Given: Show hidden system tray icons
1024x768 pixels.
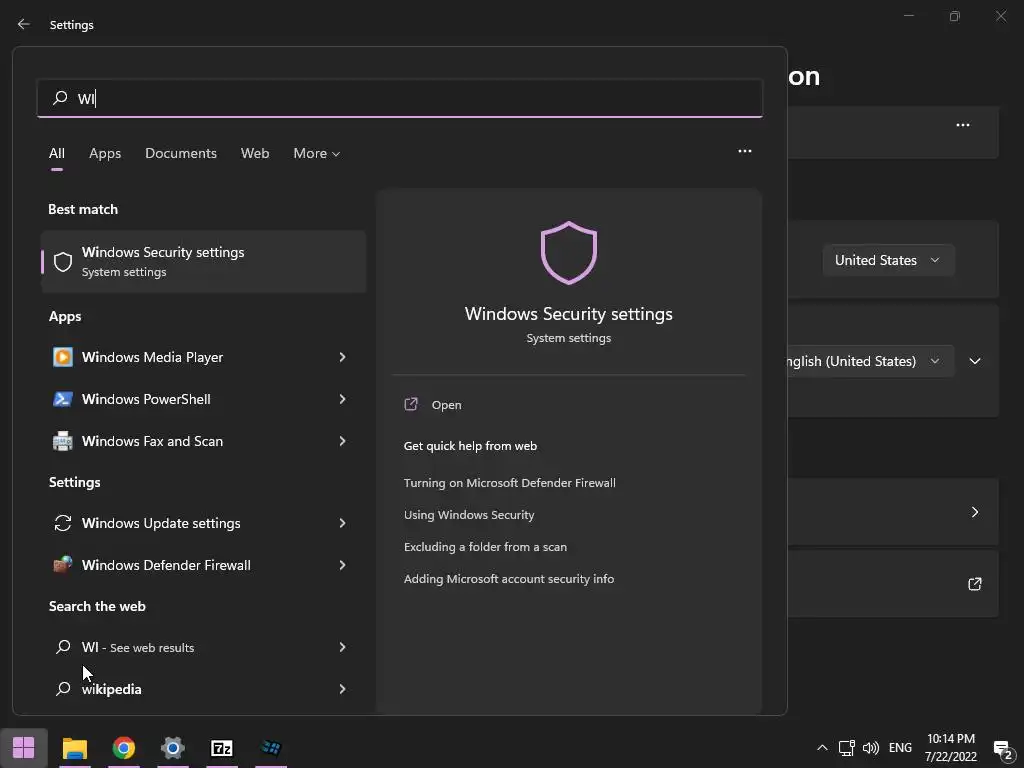Looking at the screenshot, I should click(822, 748).
